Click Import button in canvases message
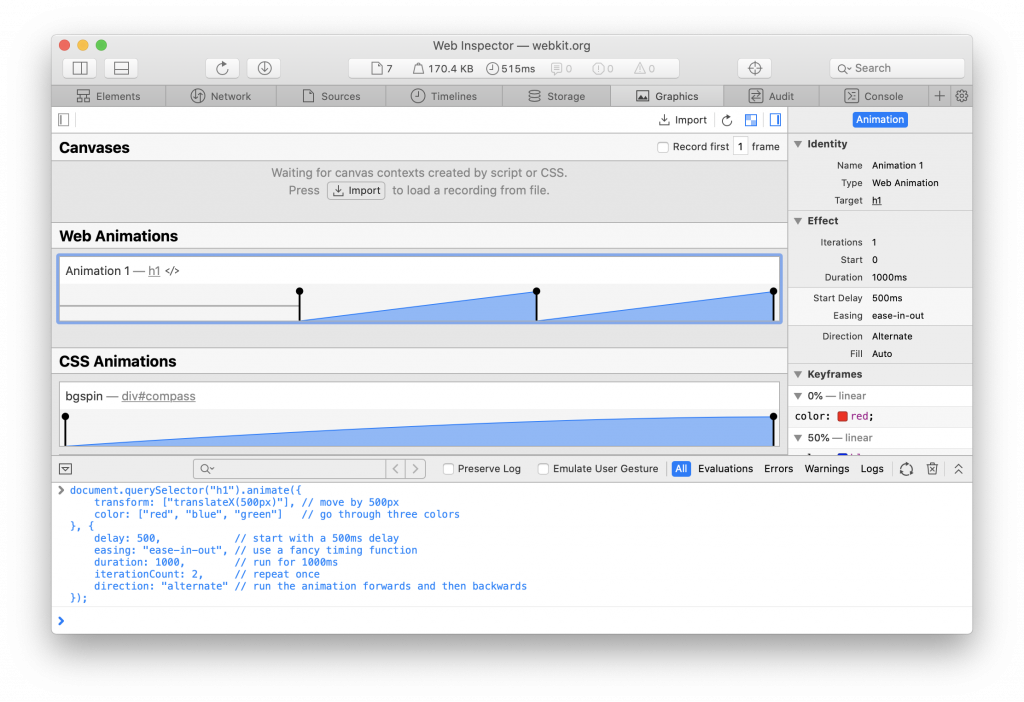Screen dimensions: 1024x702 click(356, 191)
